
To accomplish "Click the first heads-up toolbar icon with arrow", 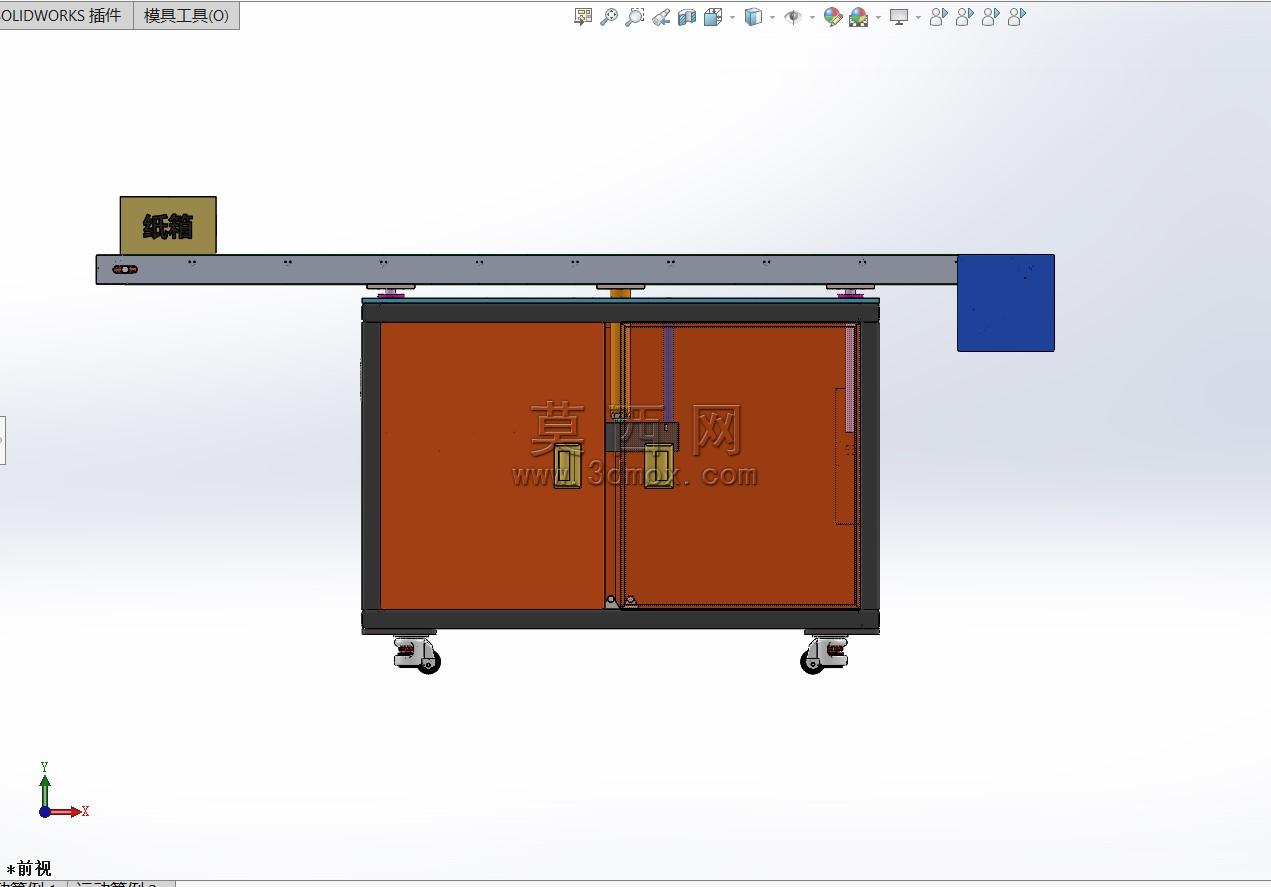I will pyautogui.click(x=583, y=17).
